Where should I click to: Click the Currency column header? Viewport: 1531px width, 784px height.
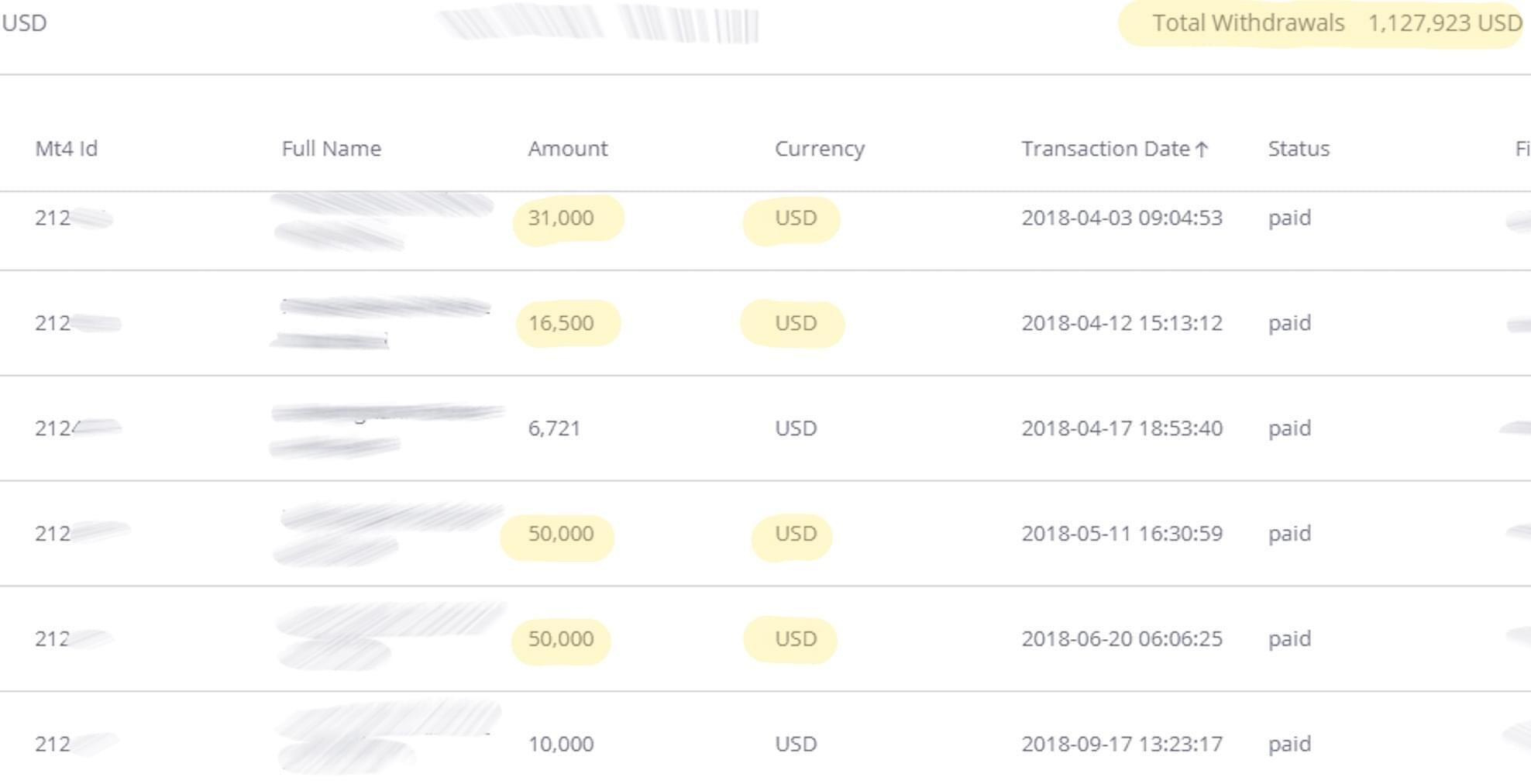coord(819,149)
